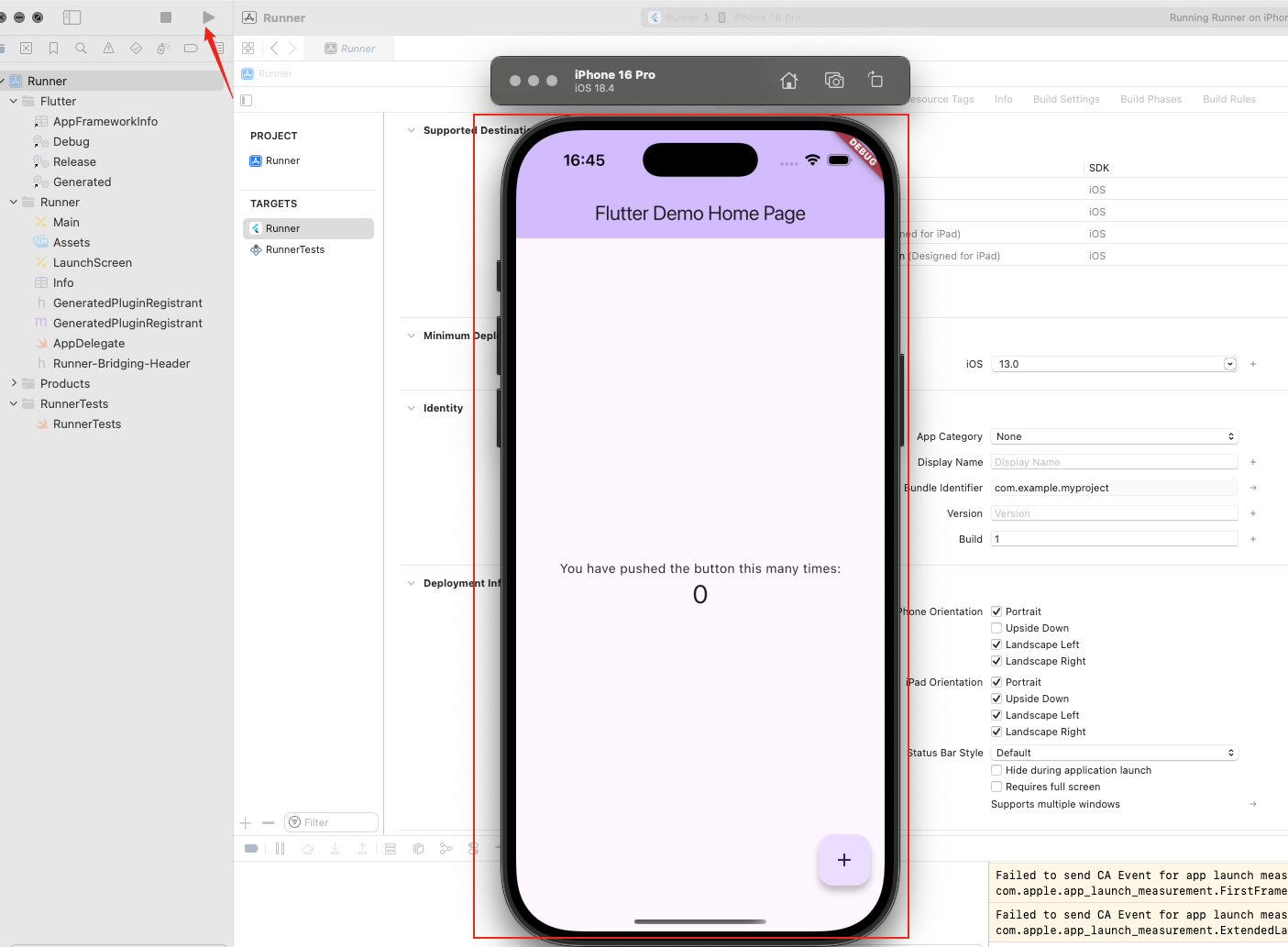
Task: Deactivate breakpoints in debug bar
Action: click(251, 849)
